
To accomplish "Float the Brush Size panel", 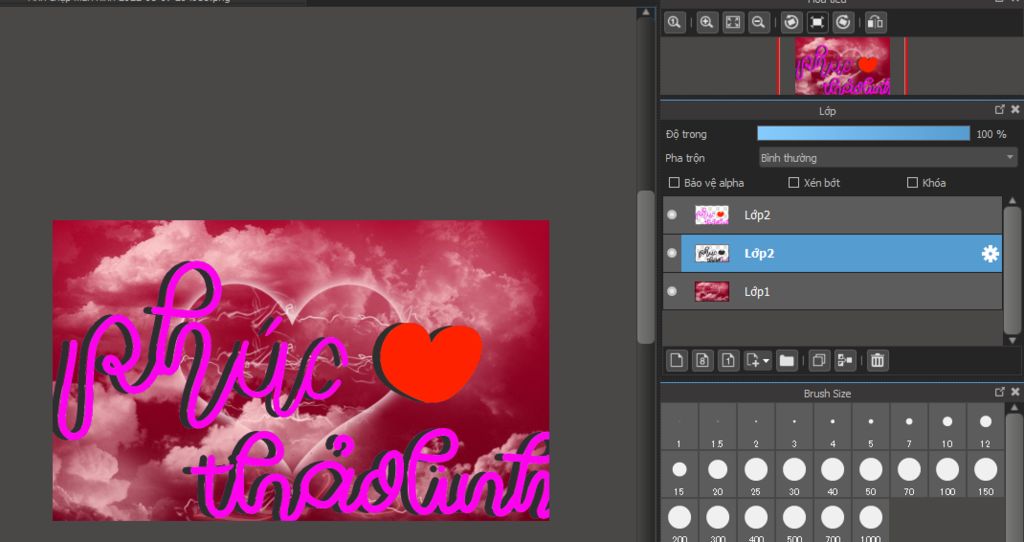I will [1000, 392].
